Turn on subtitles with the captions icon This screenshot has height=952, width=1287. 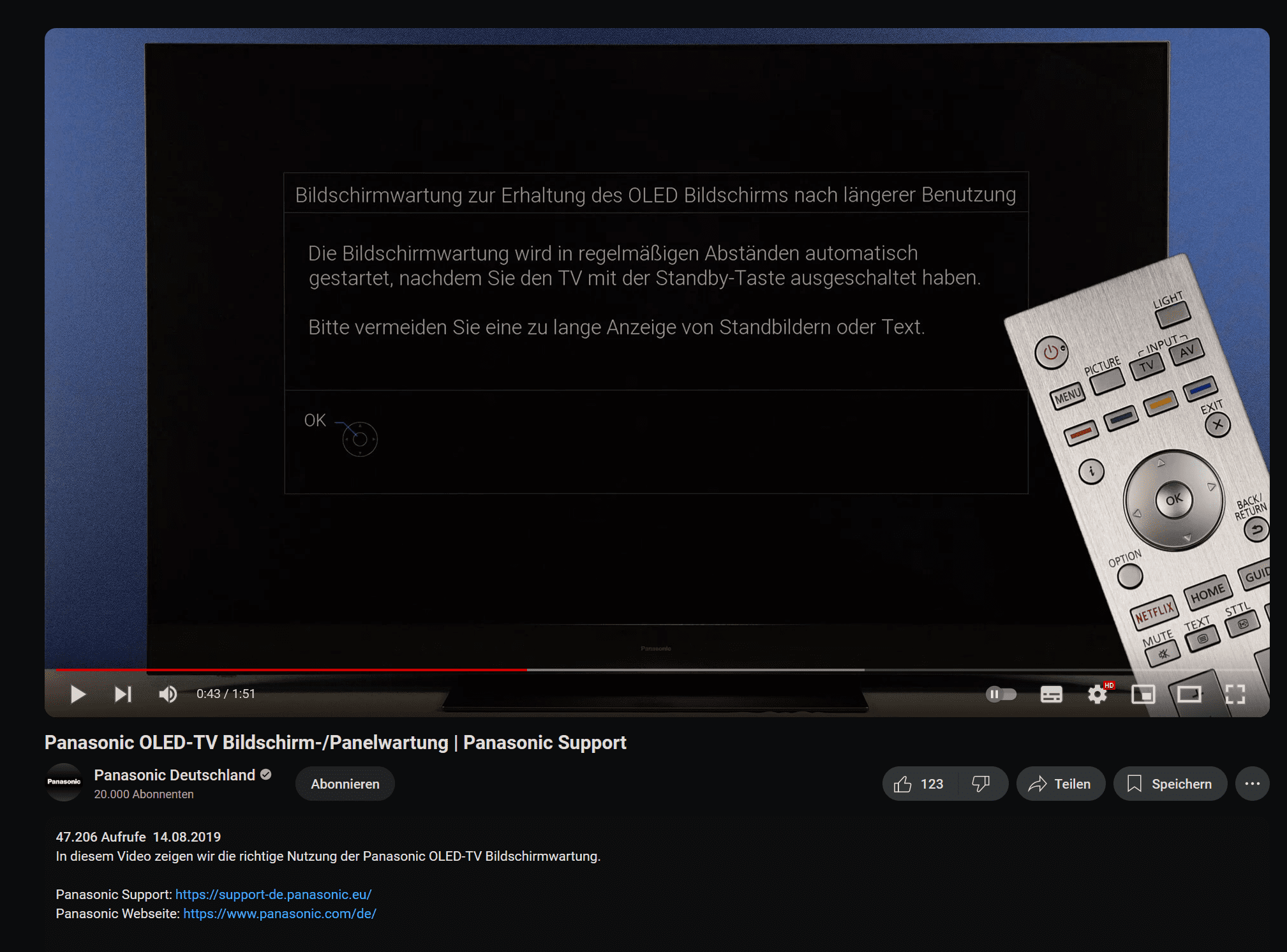[1051, 694]
